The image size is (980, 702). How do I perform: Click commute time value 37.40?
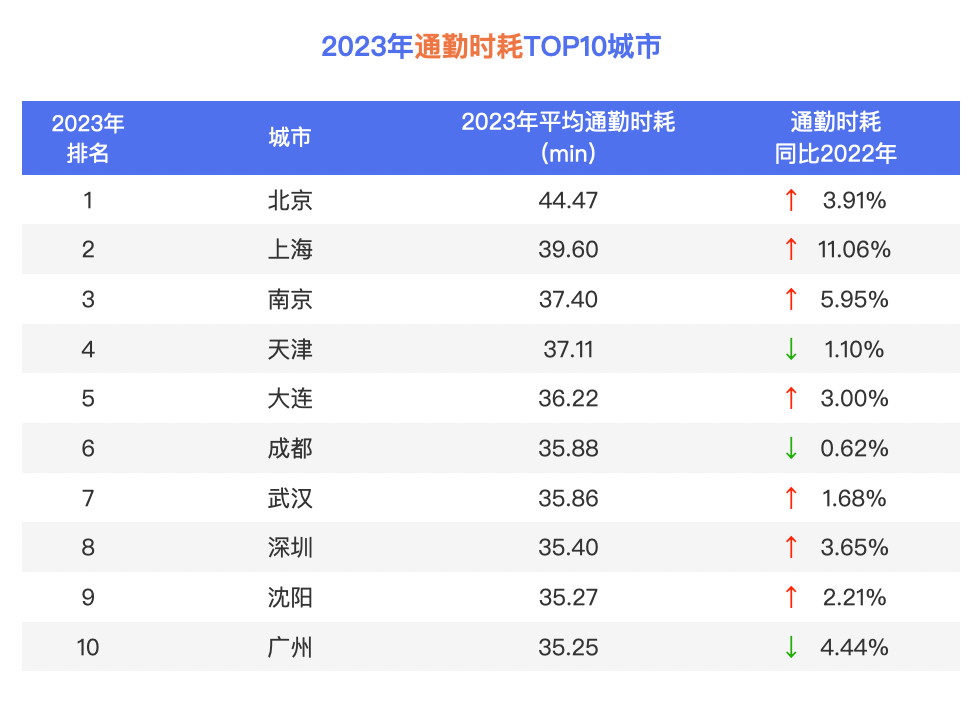pyautogui.click(x=568, y=299)
